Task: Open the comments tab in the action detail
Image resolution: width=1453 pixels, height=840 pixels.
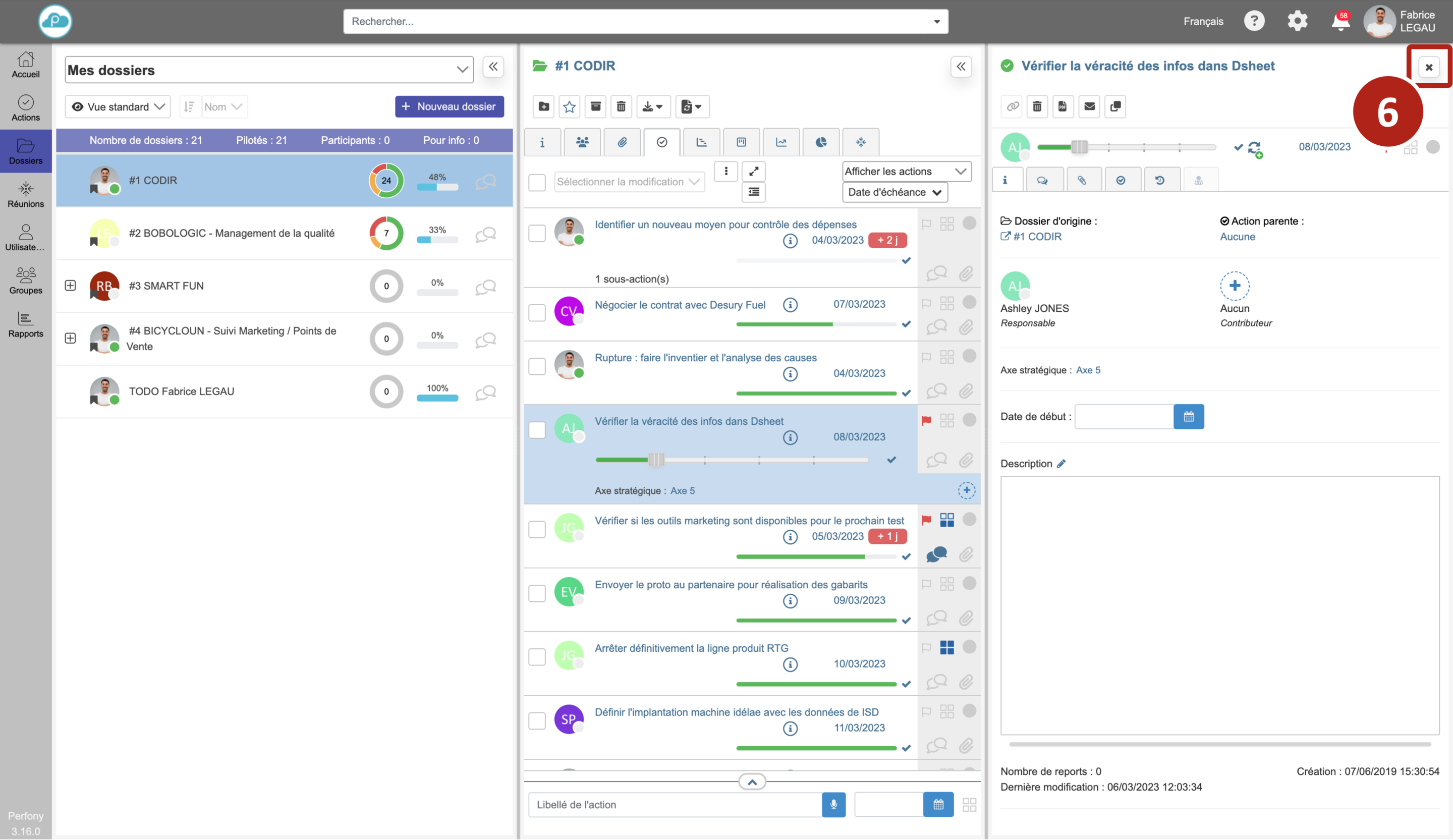Action: pyautogui.click(x=1042, y=181)
